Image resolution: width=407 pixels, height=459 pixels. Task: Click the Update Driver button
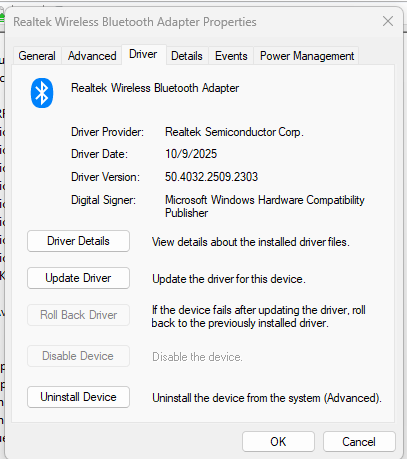pyautogui.click(x=78, y=278)
